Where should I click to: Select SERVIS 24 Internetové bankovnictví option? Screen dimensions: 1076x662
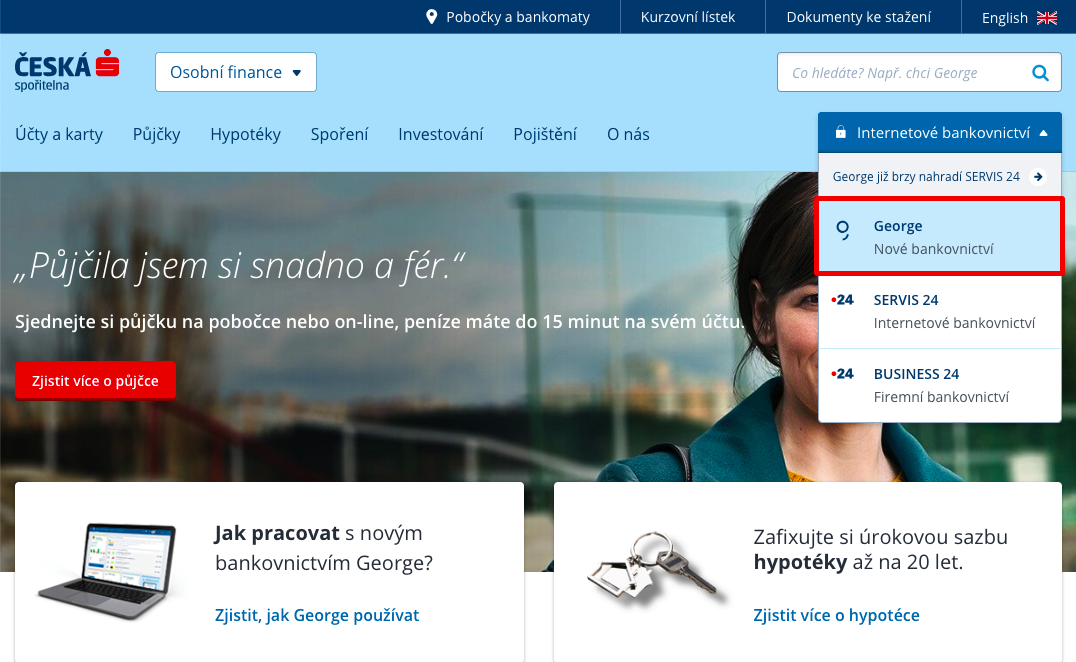pyautogui.click(x=939, y=311)
